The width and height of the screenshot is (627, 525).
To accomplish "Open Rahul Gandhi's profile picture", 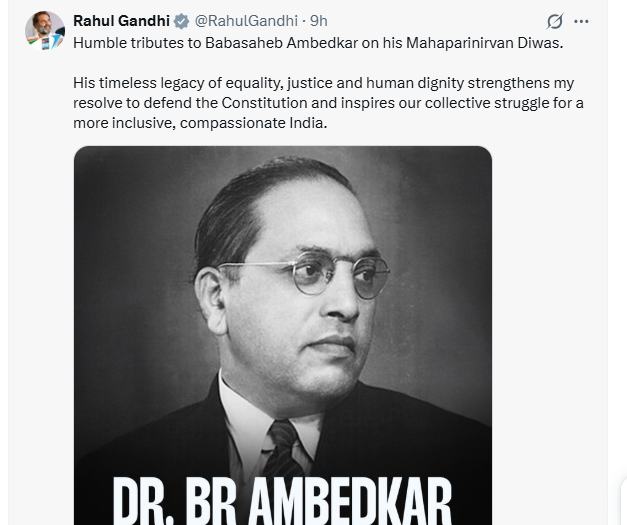I will [45, 31].
